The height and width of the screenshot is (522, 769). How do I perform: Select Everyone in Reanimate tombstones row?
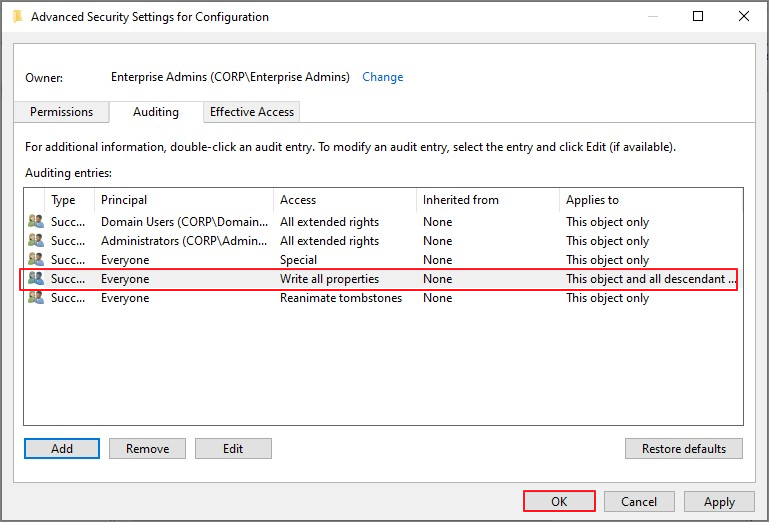tap(125, 298)
